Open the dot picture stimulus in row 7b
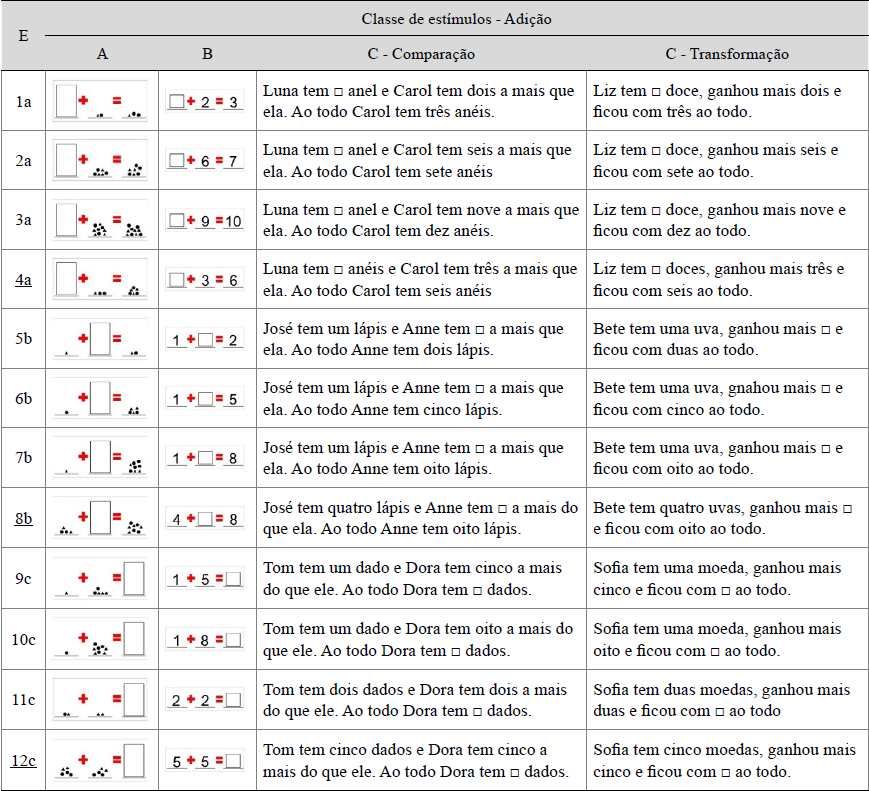 point(101,459)
